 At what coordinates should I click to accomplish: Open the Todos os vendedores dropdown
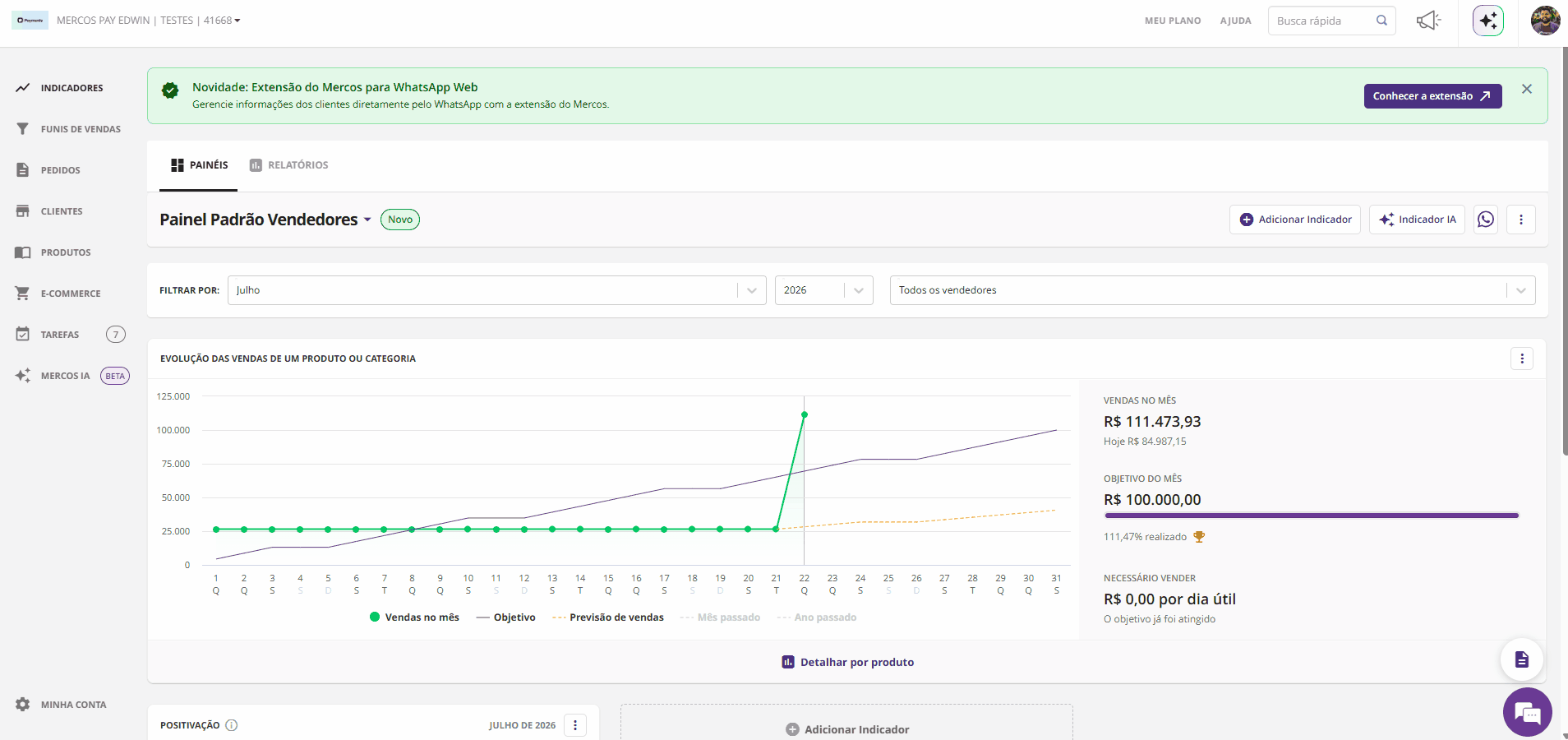pyautogui.click(x=1212, y=290)
